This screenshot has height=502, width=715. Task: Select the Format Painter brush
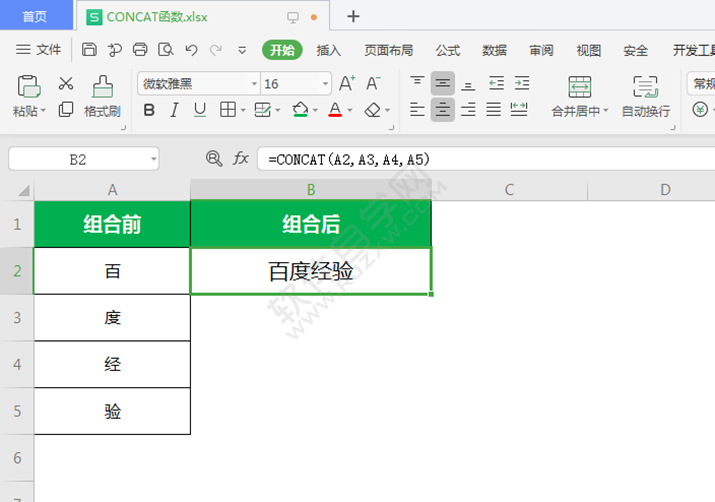pos(103,86)
